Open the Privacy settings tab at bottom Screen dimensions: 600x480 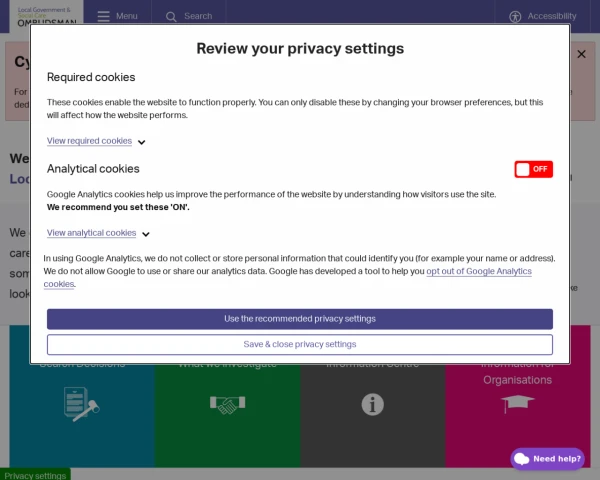pyautogui.click(x=35, y=475)
